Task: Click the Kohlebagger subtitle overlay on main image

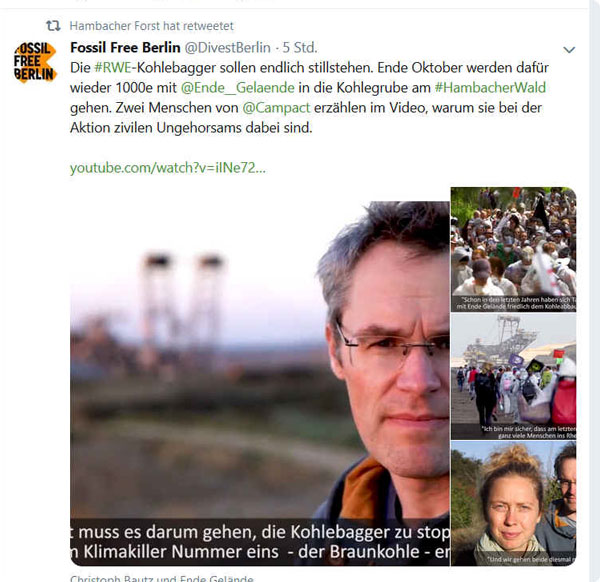Action: pos(260,542)
